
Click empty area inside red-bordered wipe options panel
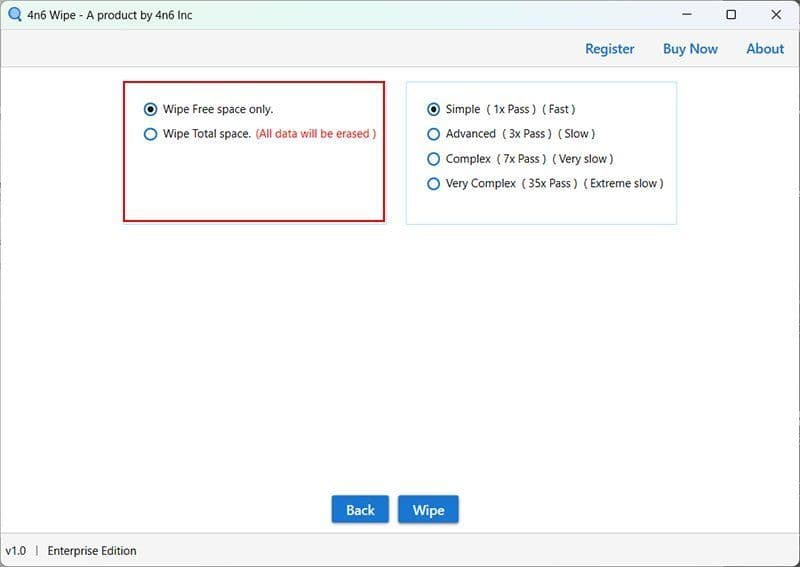coord(253,183)
